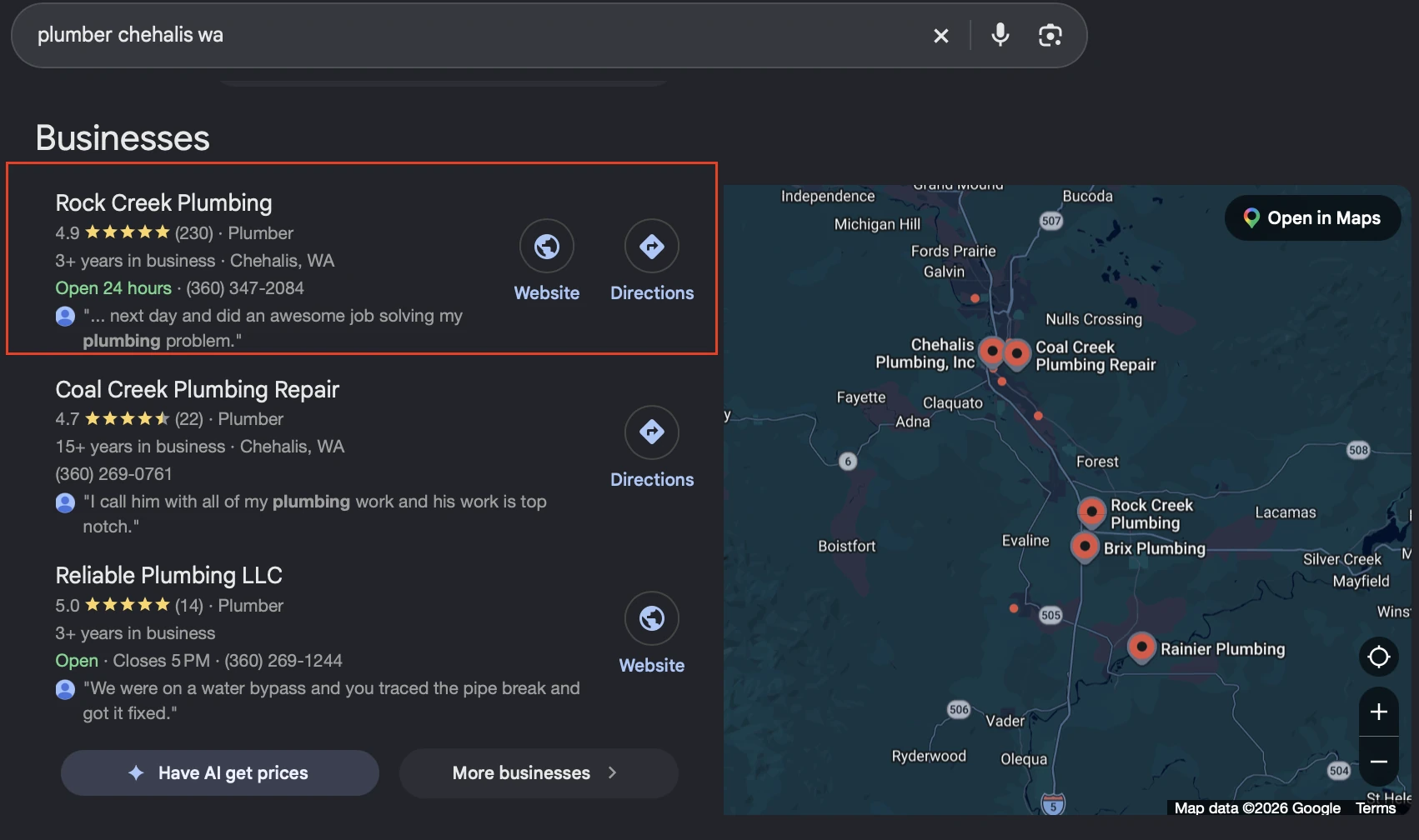Zoom in on the map

1379,712
